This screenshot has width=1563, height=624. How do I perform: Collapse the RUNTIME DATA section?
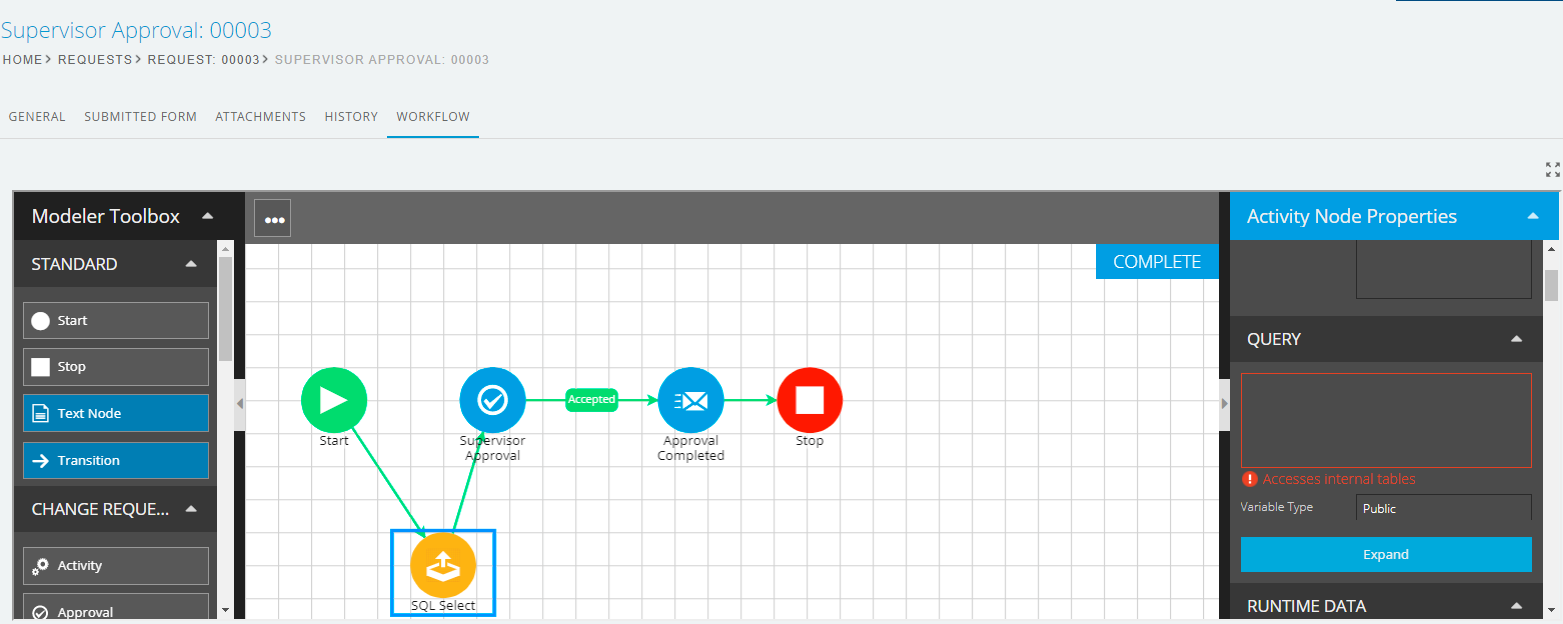[1516, 606]
